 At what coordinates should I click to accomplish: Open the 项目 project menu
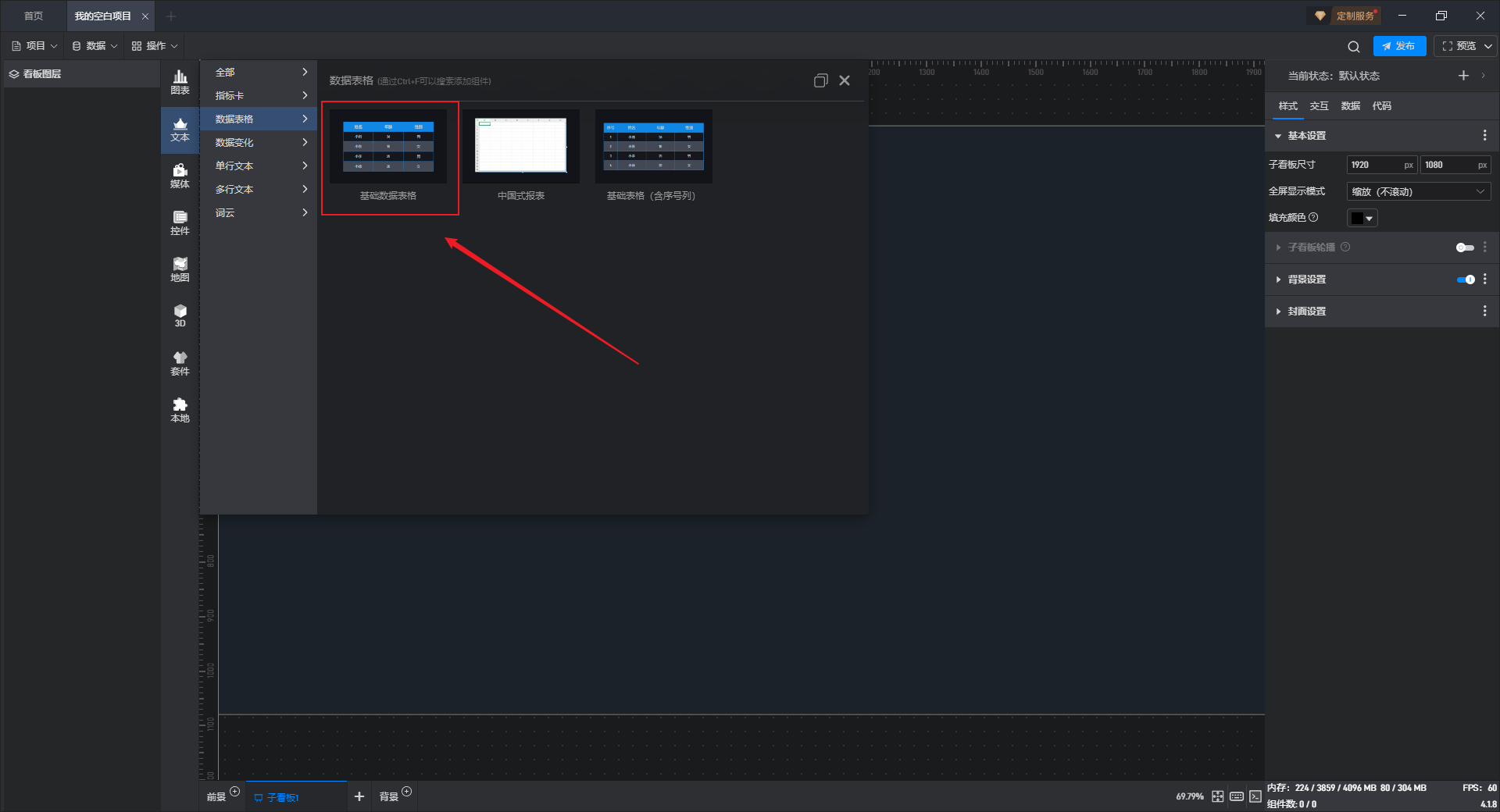35,46
